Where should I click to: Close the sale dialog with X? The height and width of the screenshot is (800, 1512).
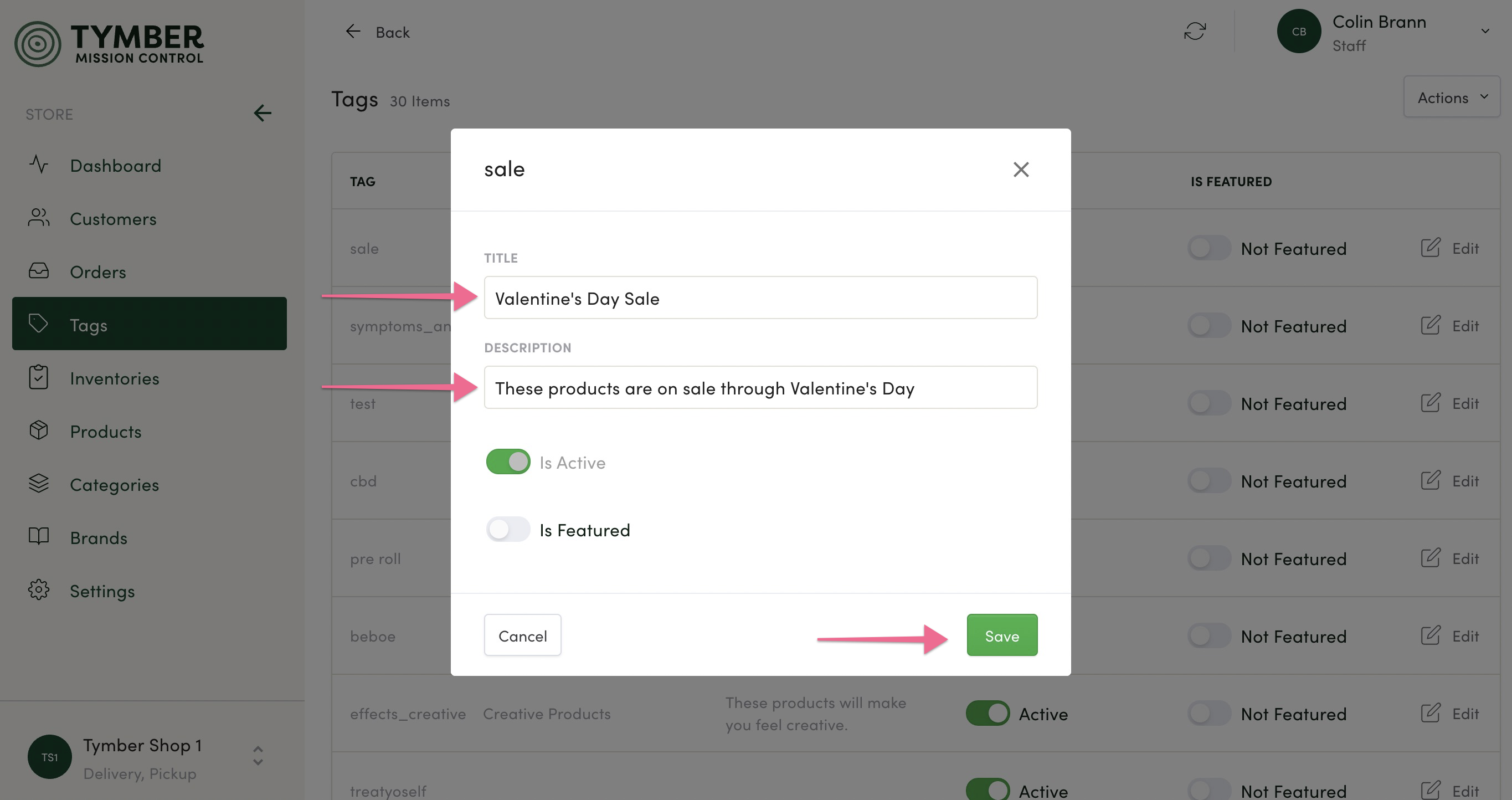1021,170
